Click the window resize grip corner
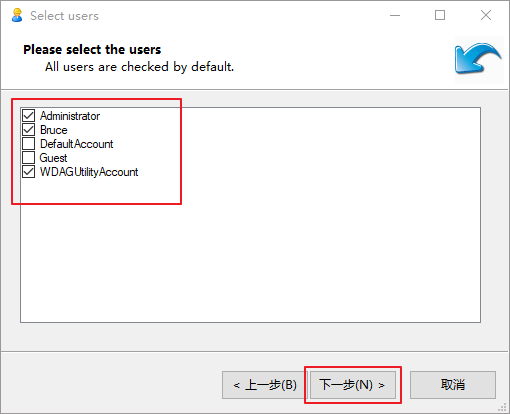The width and height of the screenshot is (510, 414). coord(502,407)
